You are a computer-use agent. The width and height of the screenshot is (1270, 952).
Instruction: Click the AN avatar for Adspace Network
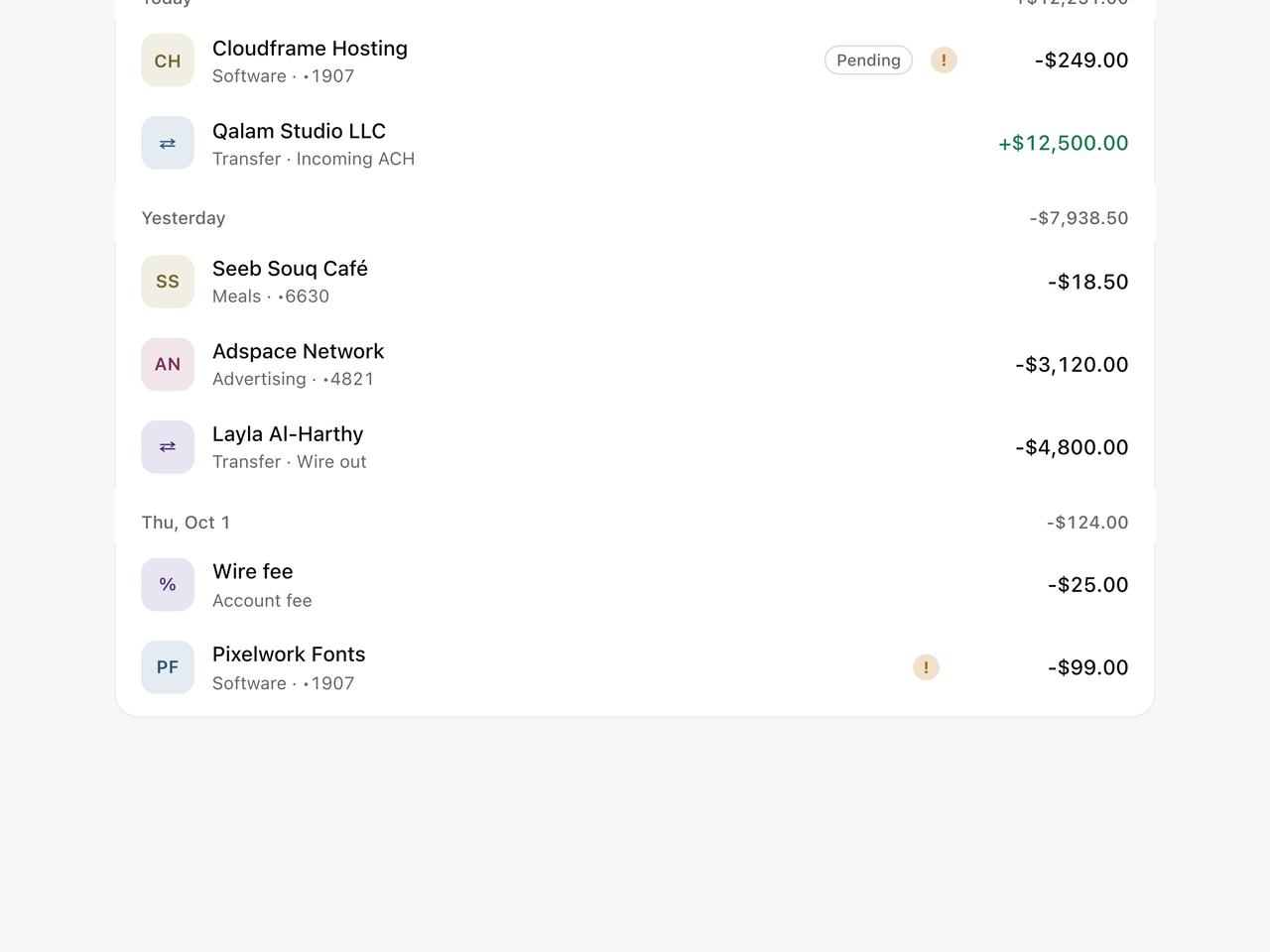[168, 364]
